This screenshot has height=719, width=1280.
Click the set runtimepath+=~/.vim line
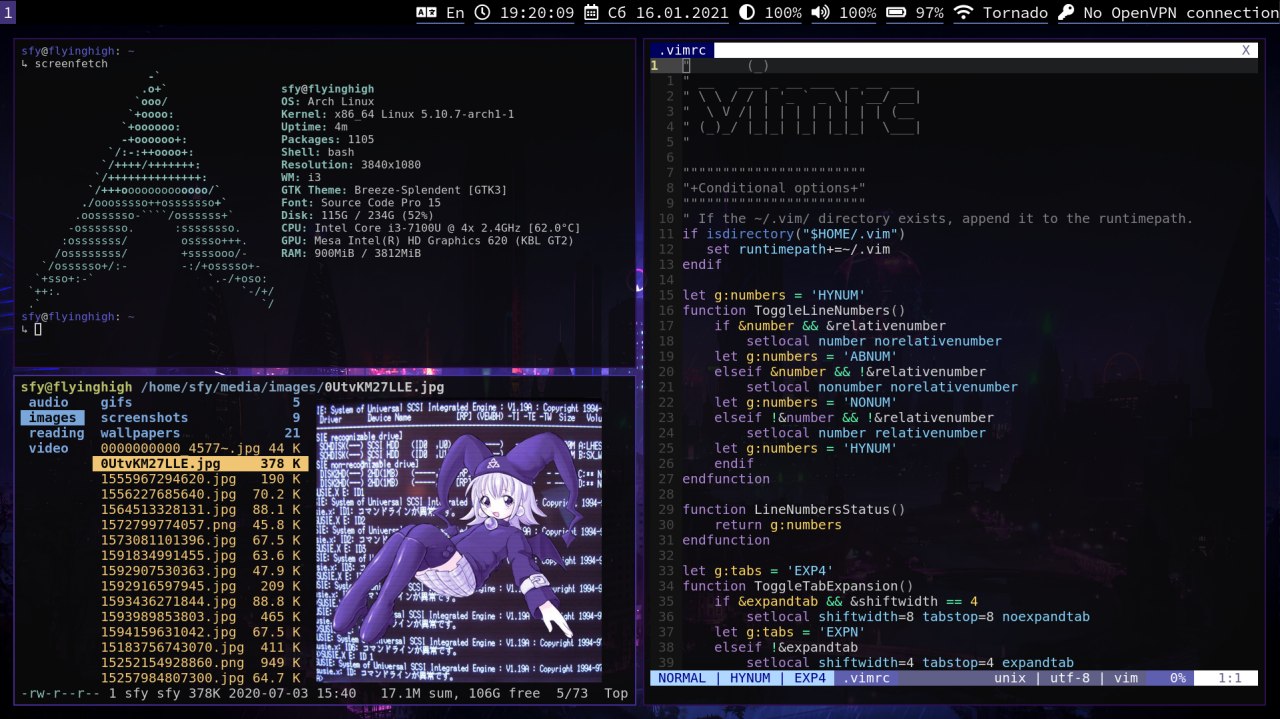click(798, 249)
